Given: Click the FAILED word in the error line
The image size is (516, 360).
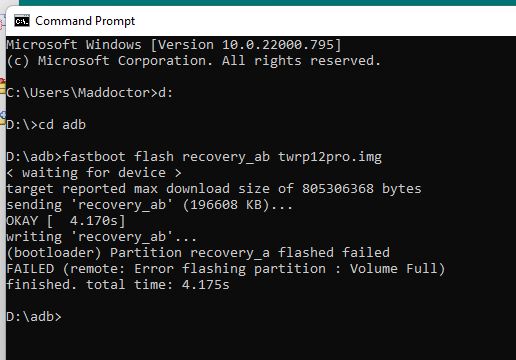Looking at the screenshot, I should tap(30, 269).
